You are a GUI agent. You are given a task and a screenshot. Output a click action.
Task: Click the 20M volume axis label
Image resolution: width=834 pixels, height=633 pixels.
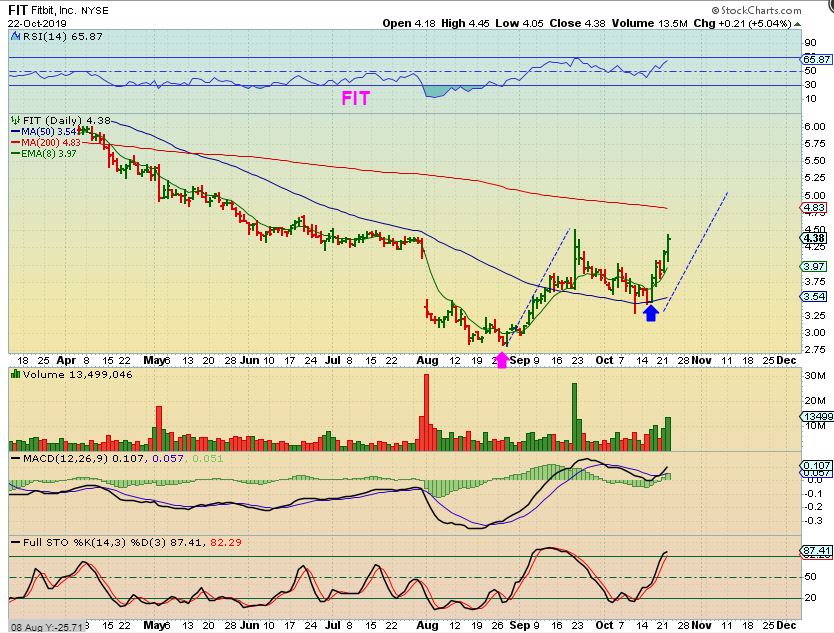coord(815,401)
